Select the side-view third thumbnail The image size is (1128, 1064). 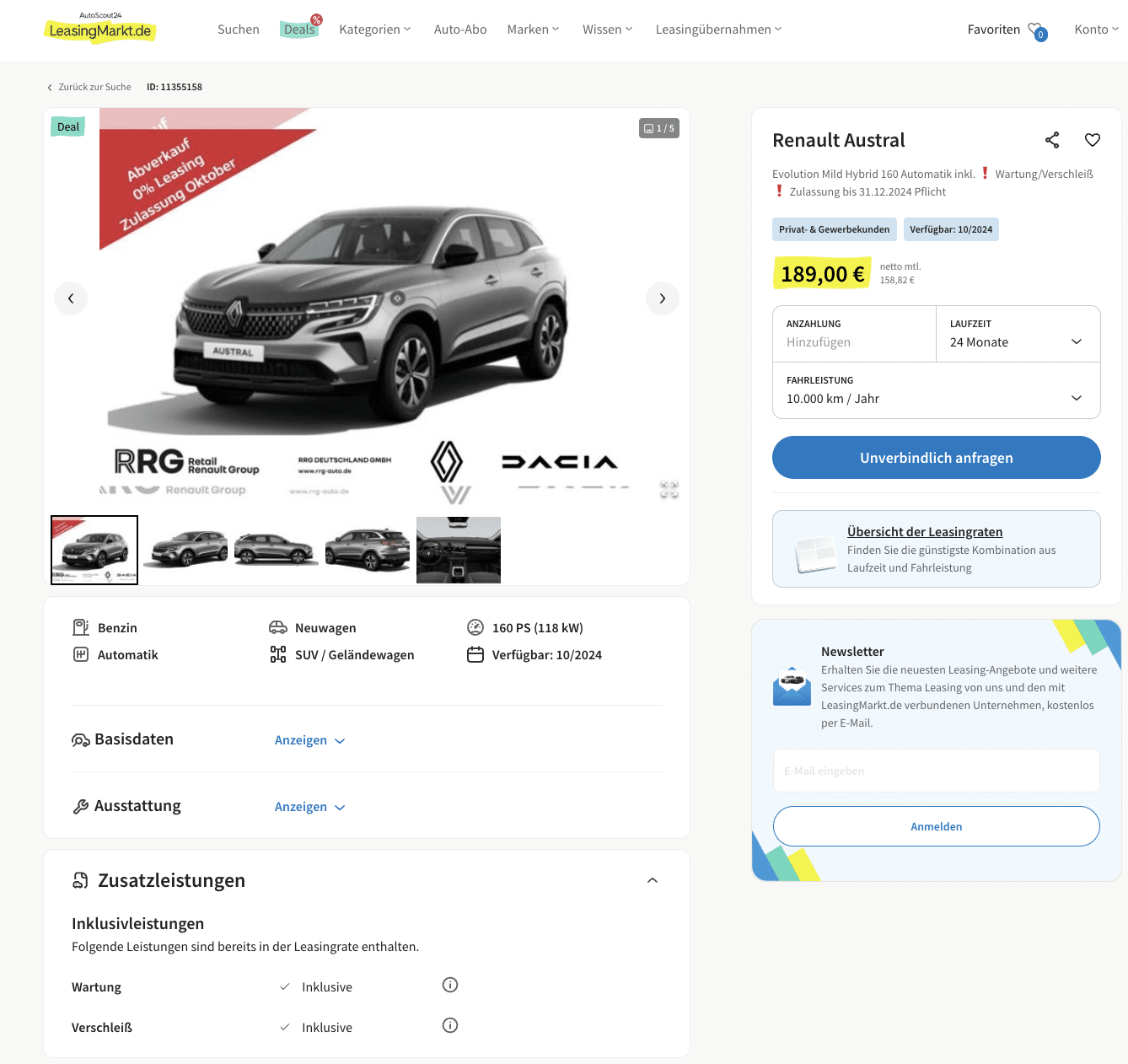[277, 550]
